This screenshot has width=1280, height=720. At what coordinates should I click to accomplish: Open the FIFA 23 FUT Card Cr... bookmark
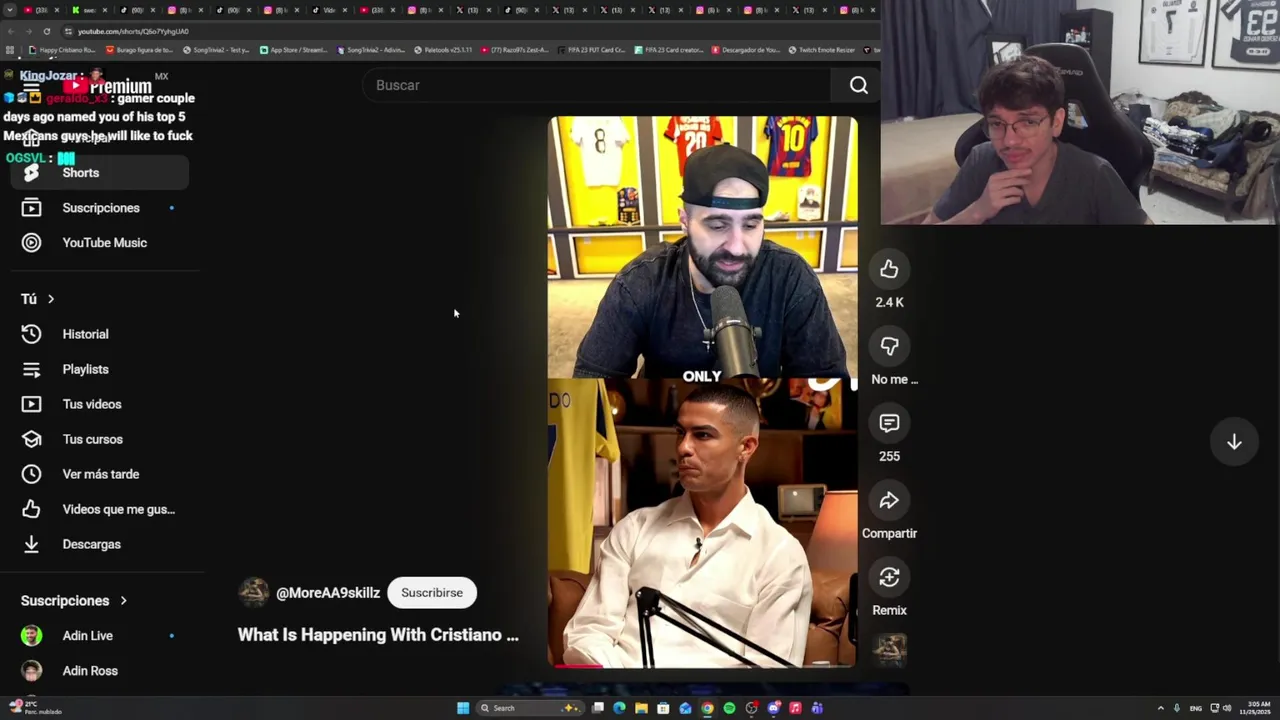[591, 50]
